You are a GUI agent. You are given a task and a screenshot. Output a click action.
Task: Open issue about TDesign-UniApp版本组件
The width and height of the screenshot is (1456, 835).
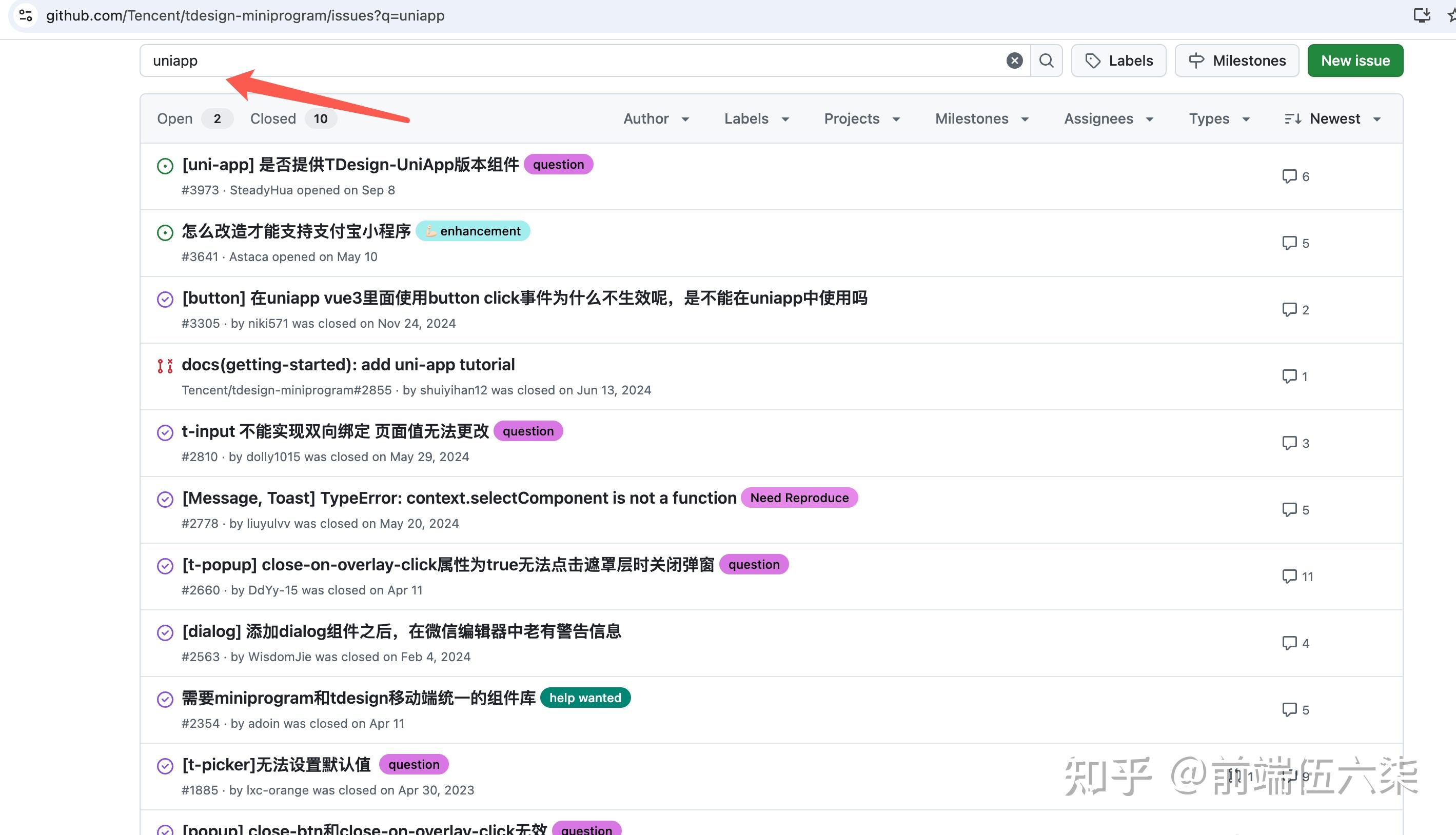(350, 165)
